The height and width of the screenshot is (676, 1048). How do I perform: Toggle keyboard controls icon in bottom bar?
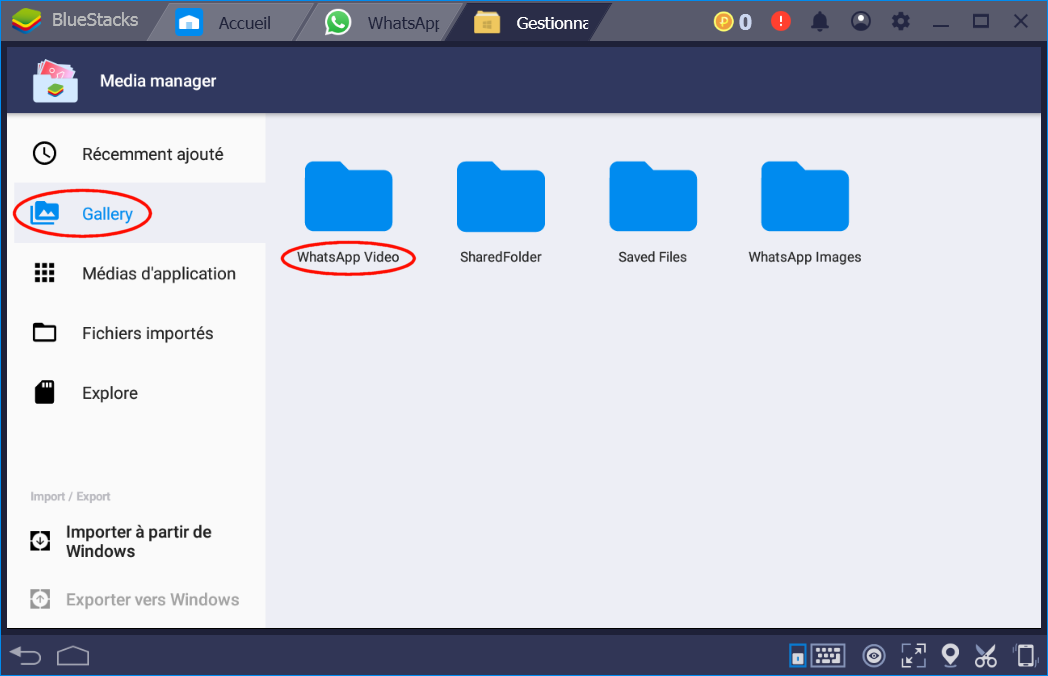pos(828,656)
